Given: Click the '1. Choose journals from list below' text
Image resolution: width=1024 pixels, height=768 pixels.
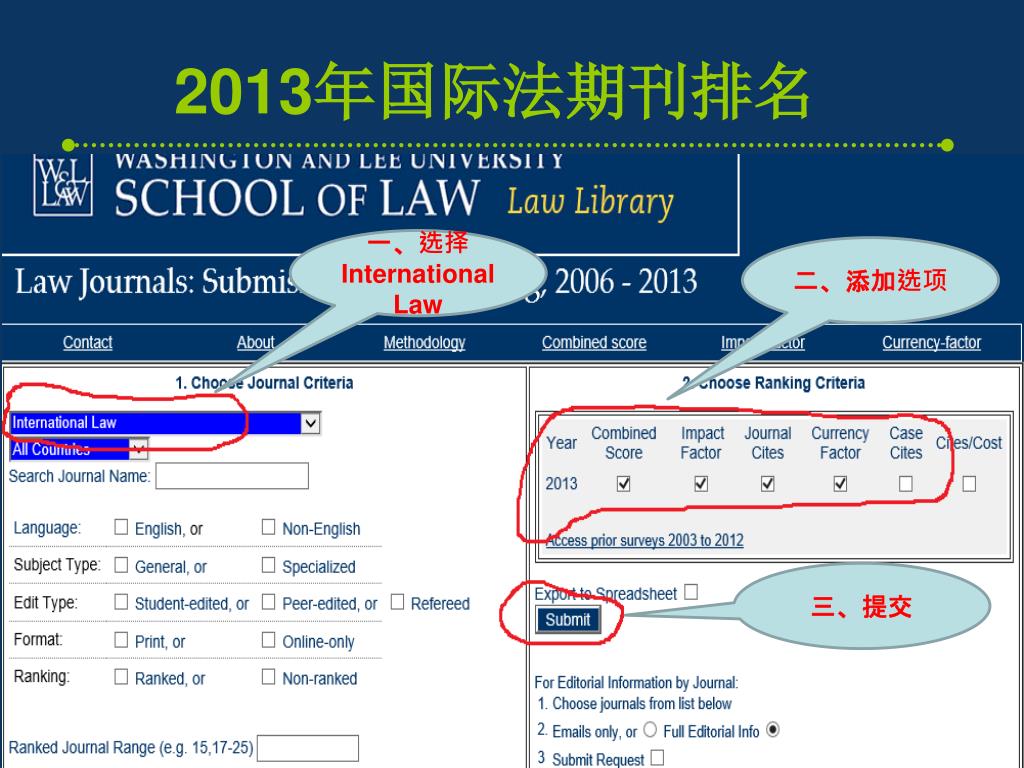Looking at the screenshot, I should pyautogui.click(x=634, y=704).
